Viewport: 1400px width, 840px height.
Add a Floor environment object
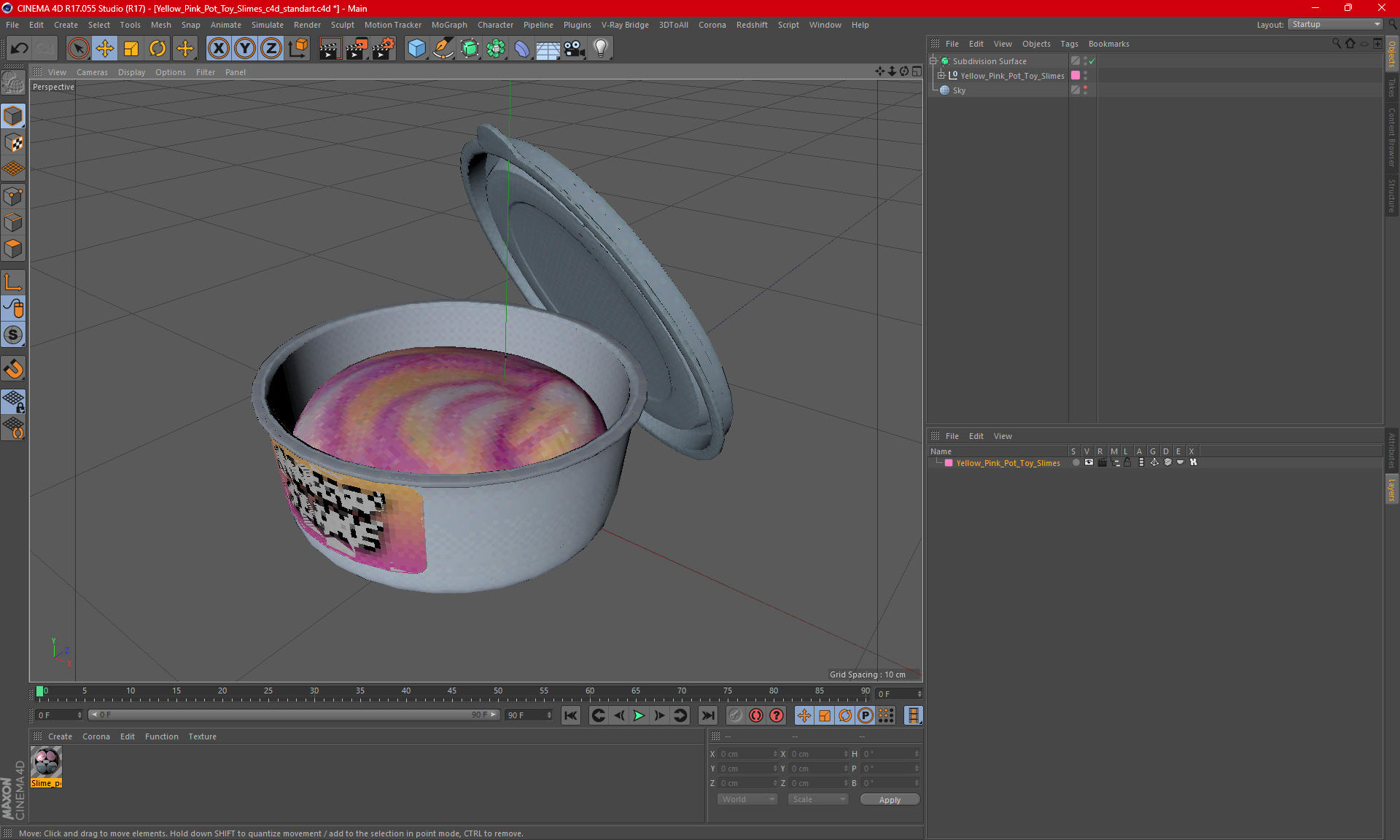548,49
